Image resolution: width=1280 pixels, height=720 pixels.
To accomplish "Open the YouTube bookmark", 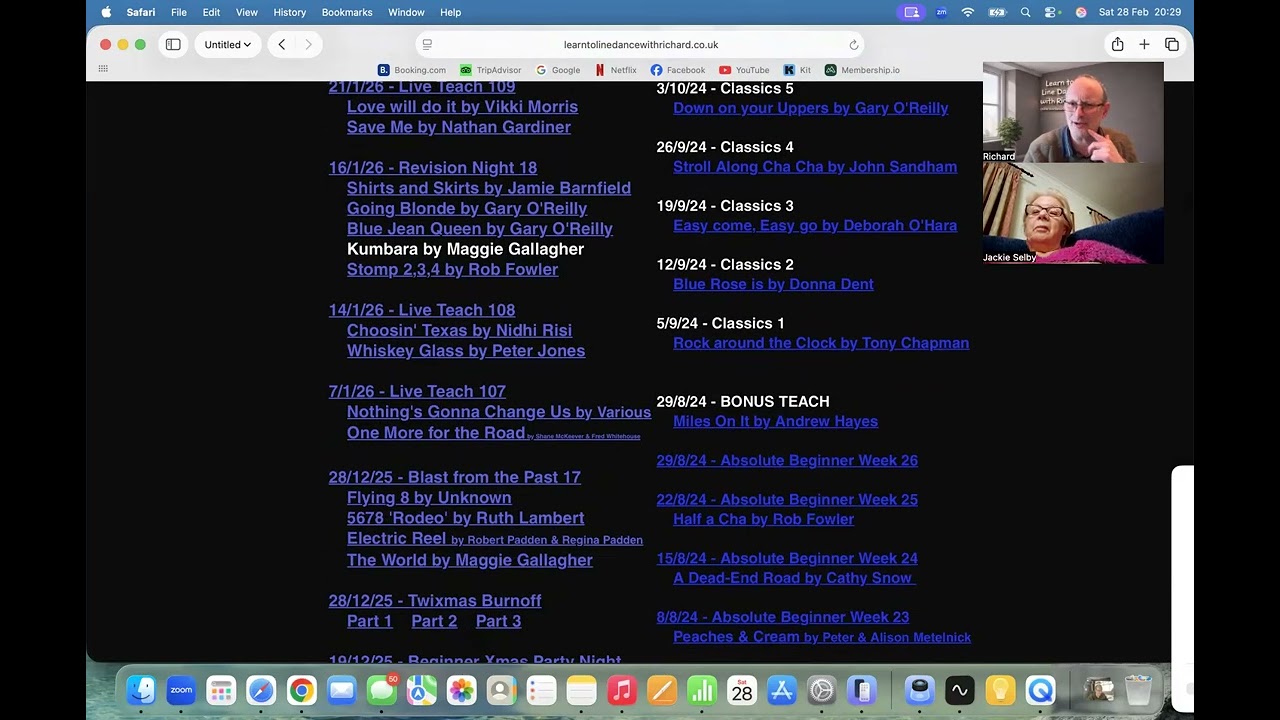I will point(745,70).
